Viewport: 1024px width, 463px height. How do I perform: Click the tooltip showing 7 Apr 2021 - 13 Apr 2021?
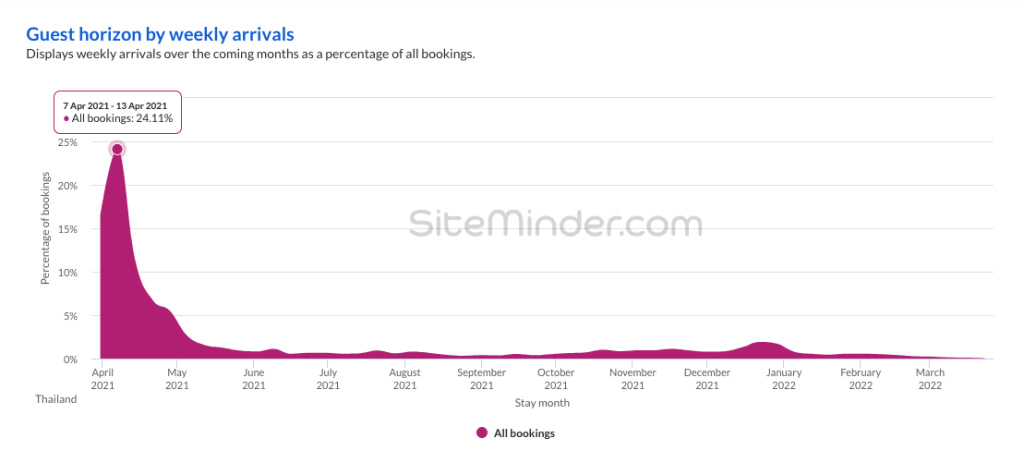[x=120, y=111]
